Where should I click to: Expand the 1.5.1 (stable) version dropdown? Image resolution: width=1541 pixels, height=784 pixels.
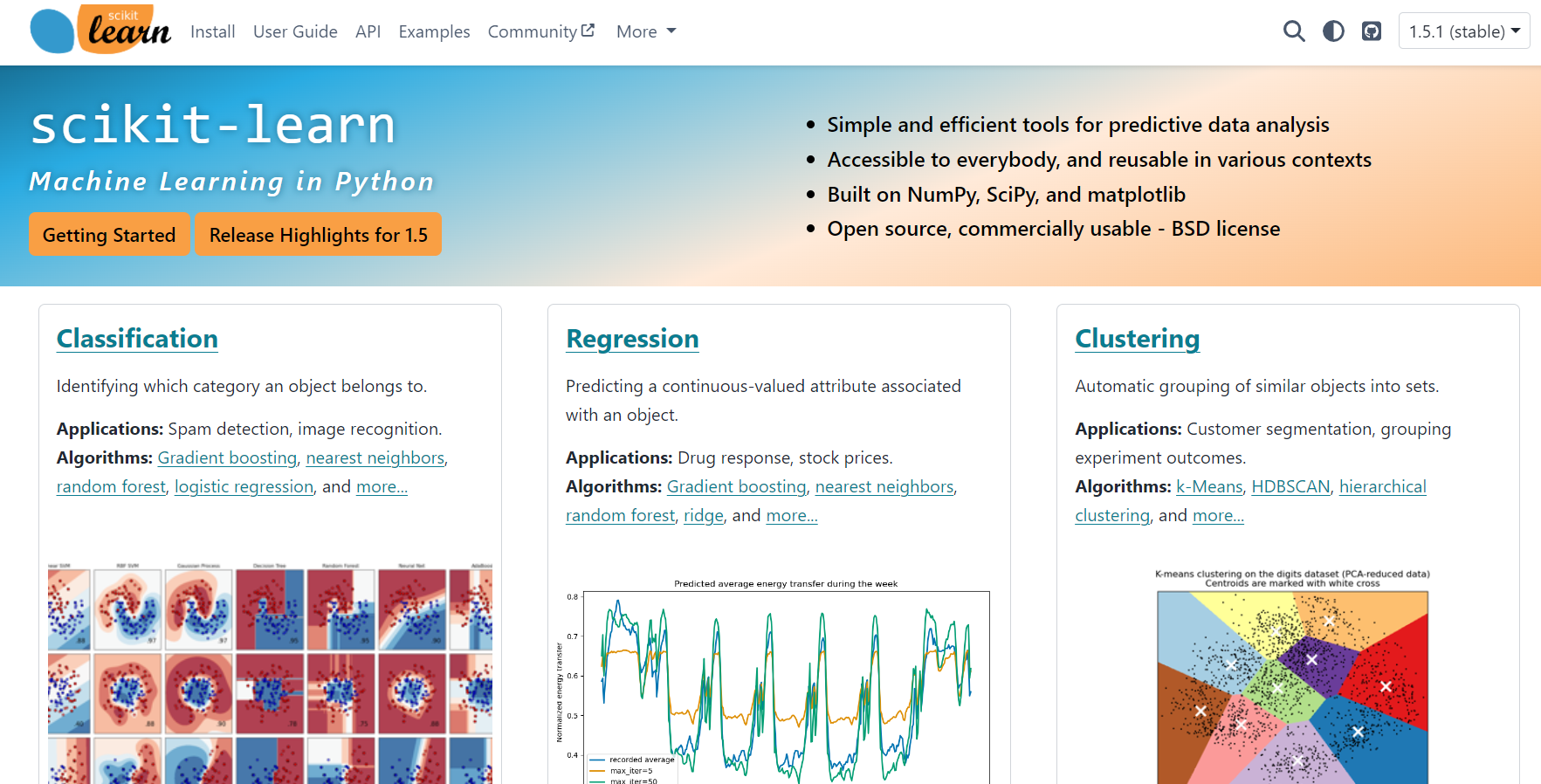point(1464,31)
